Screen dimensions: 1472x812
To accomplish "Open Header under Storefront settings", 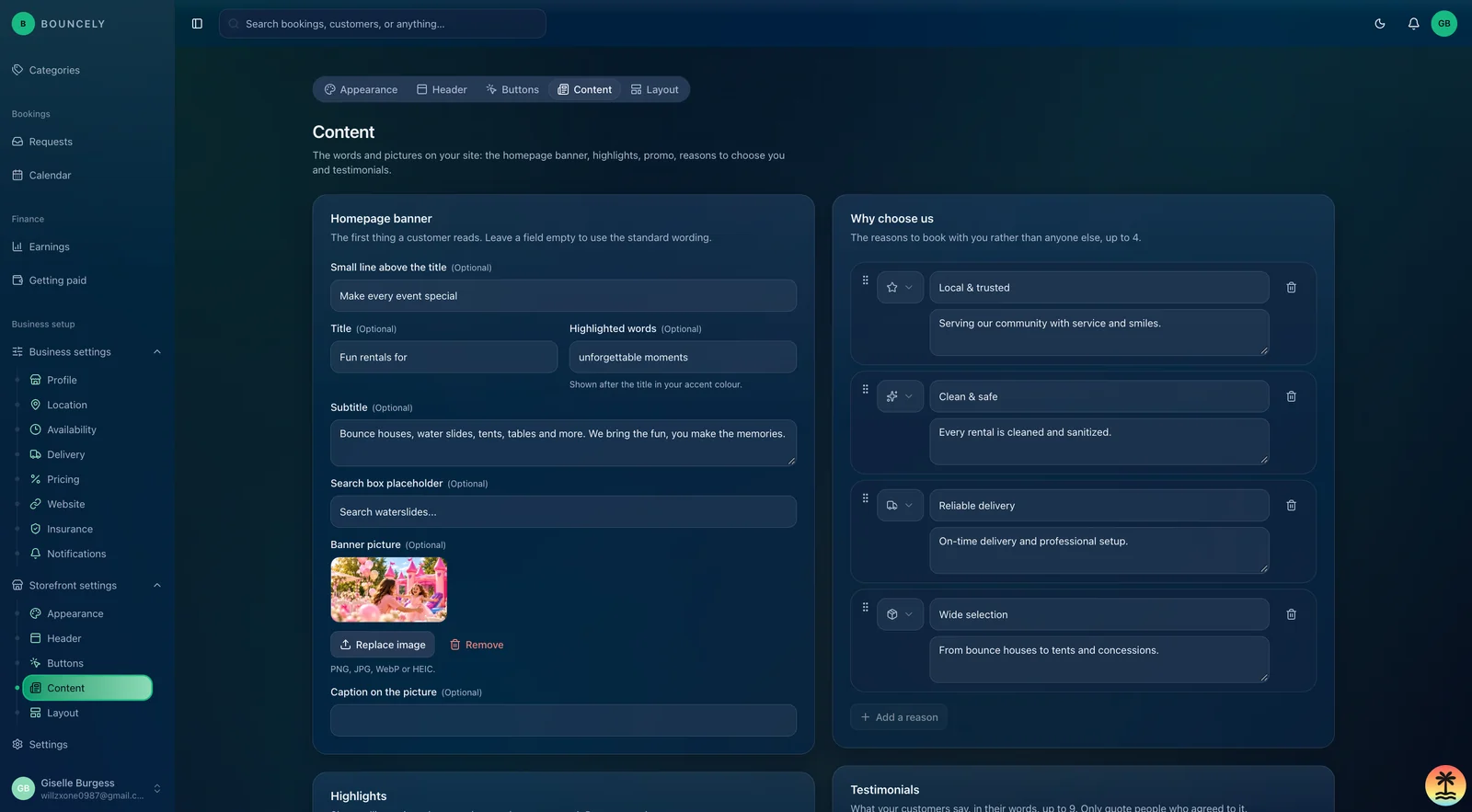I will pos(63,638).
